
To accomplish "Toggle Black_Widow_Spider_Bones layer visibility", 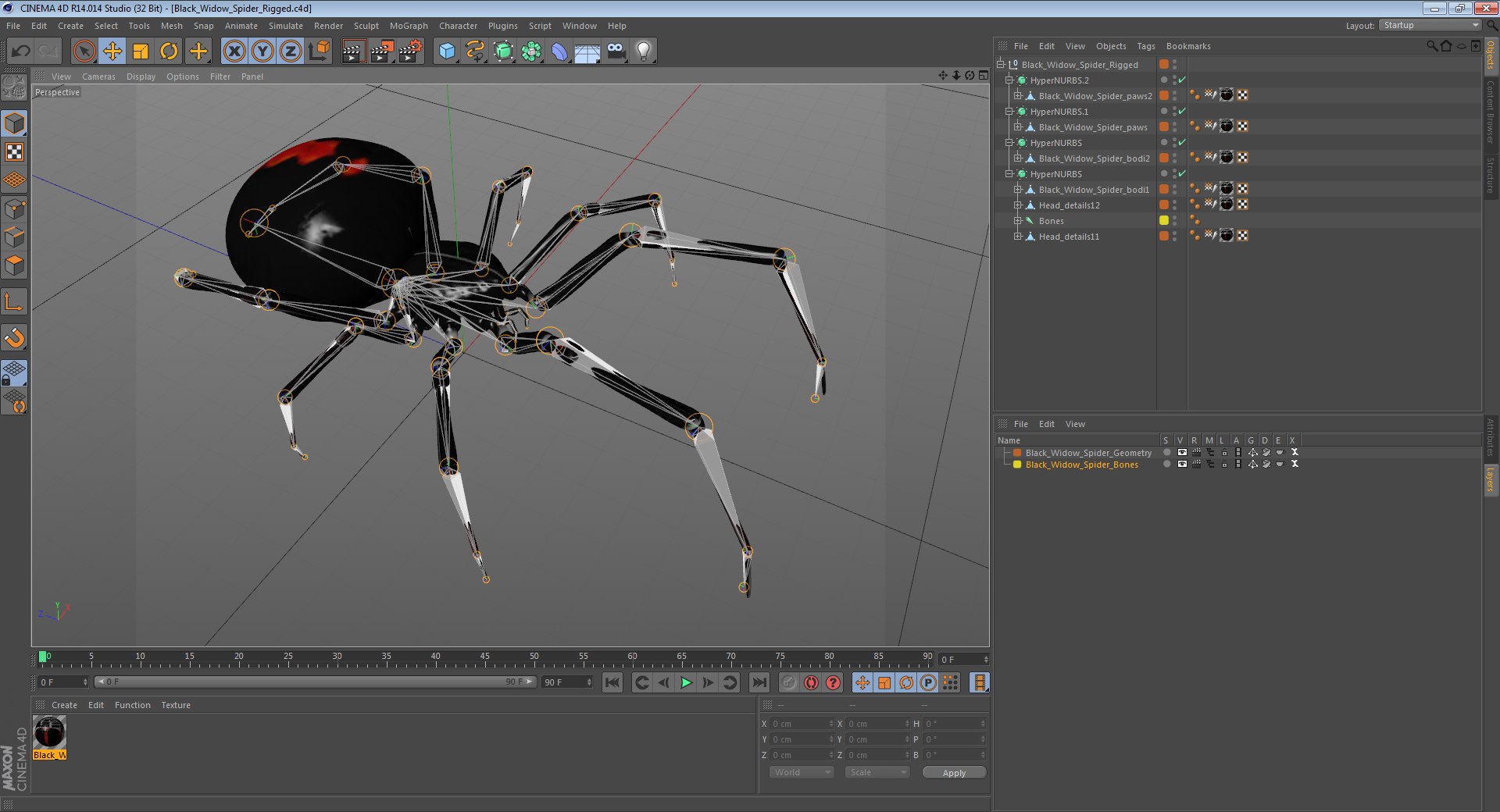I will click(1182, 465).
